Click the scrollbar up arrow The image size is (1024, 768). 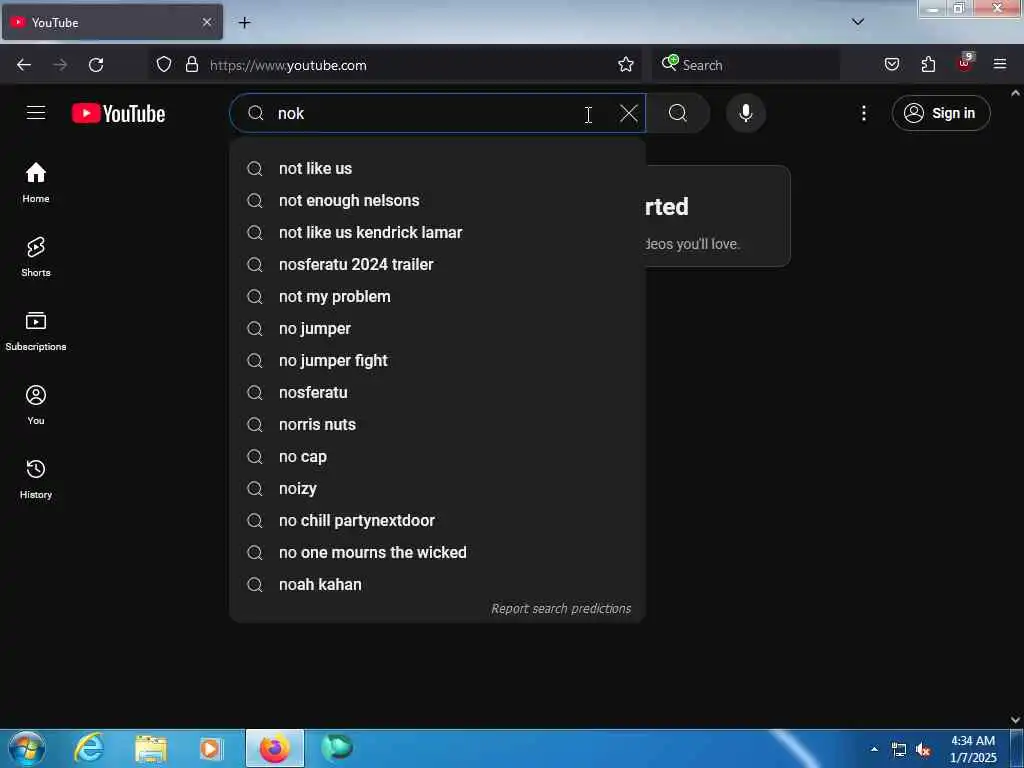pos(1016,93)
